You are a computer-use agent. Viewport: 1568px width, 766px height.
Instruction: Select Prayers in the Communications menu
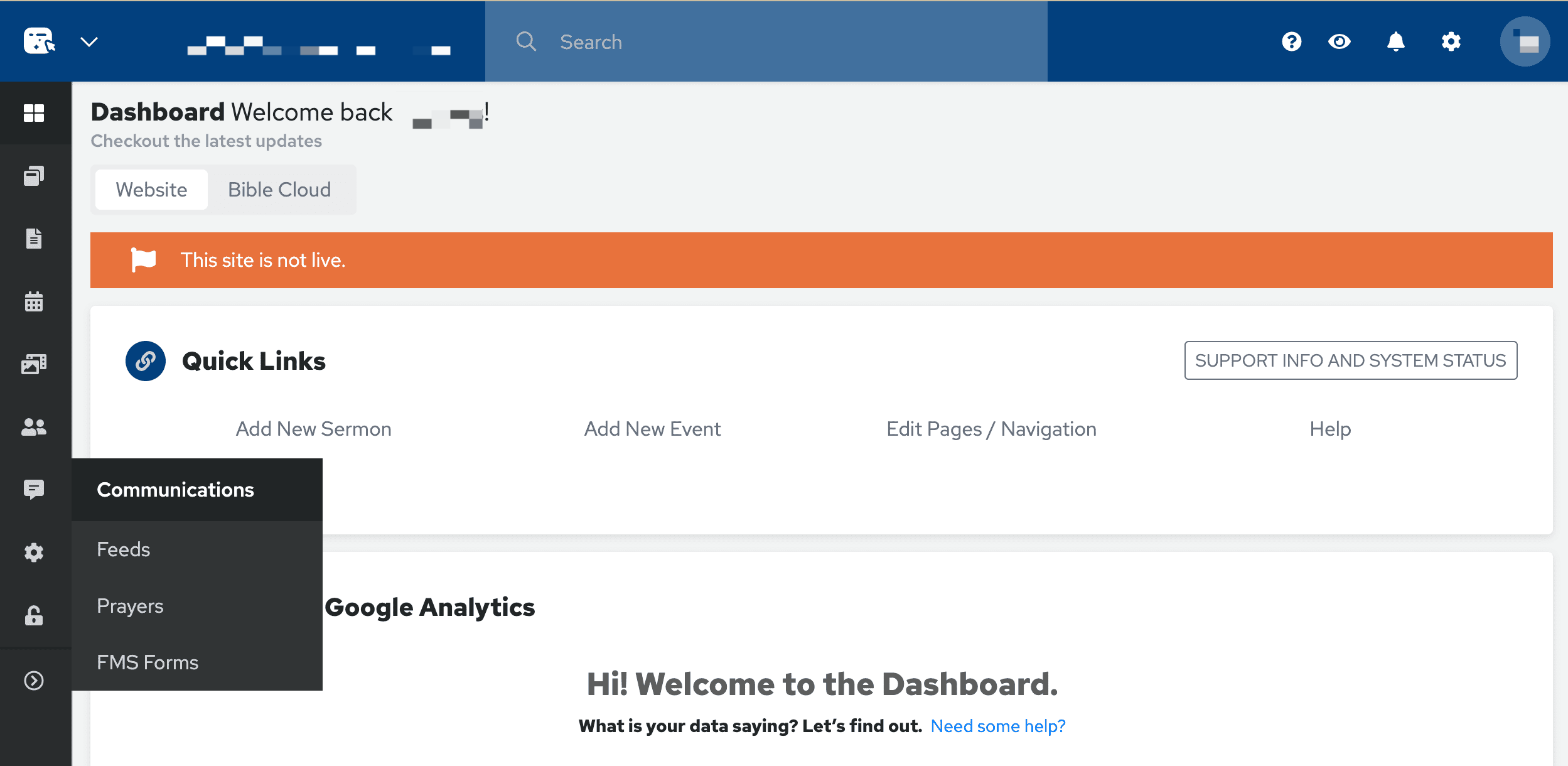(130, 606)
